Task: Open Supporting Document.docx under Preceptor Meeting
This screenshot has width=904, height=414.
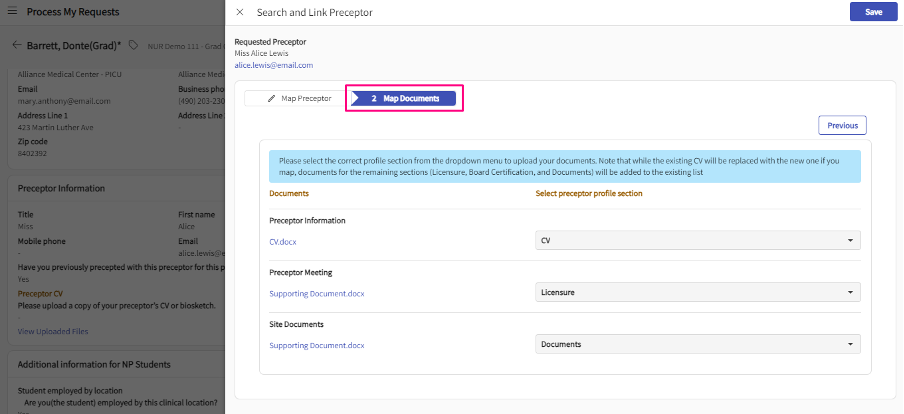Action: [316, 293]
